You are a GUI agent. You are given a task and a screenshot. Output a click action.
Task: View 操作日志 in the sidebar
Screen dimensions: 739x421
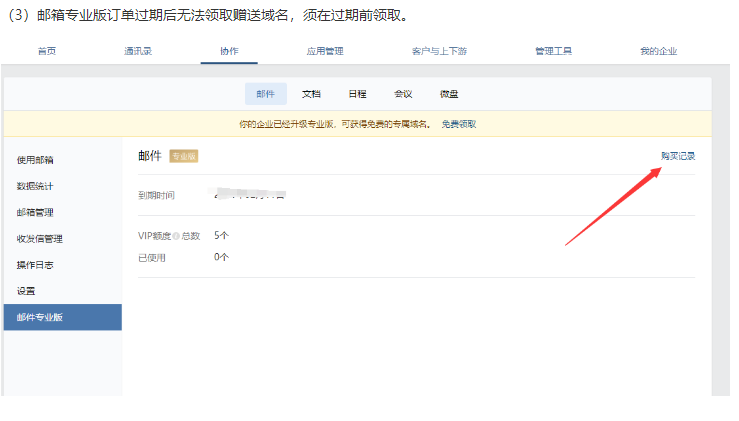tap(35, 265)
